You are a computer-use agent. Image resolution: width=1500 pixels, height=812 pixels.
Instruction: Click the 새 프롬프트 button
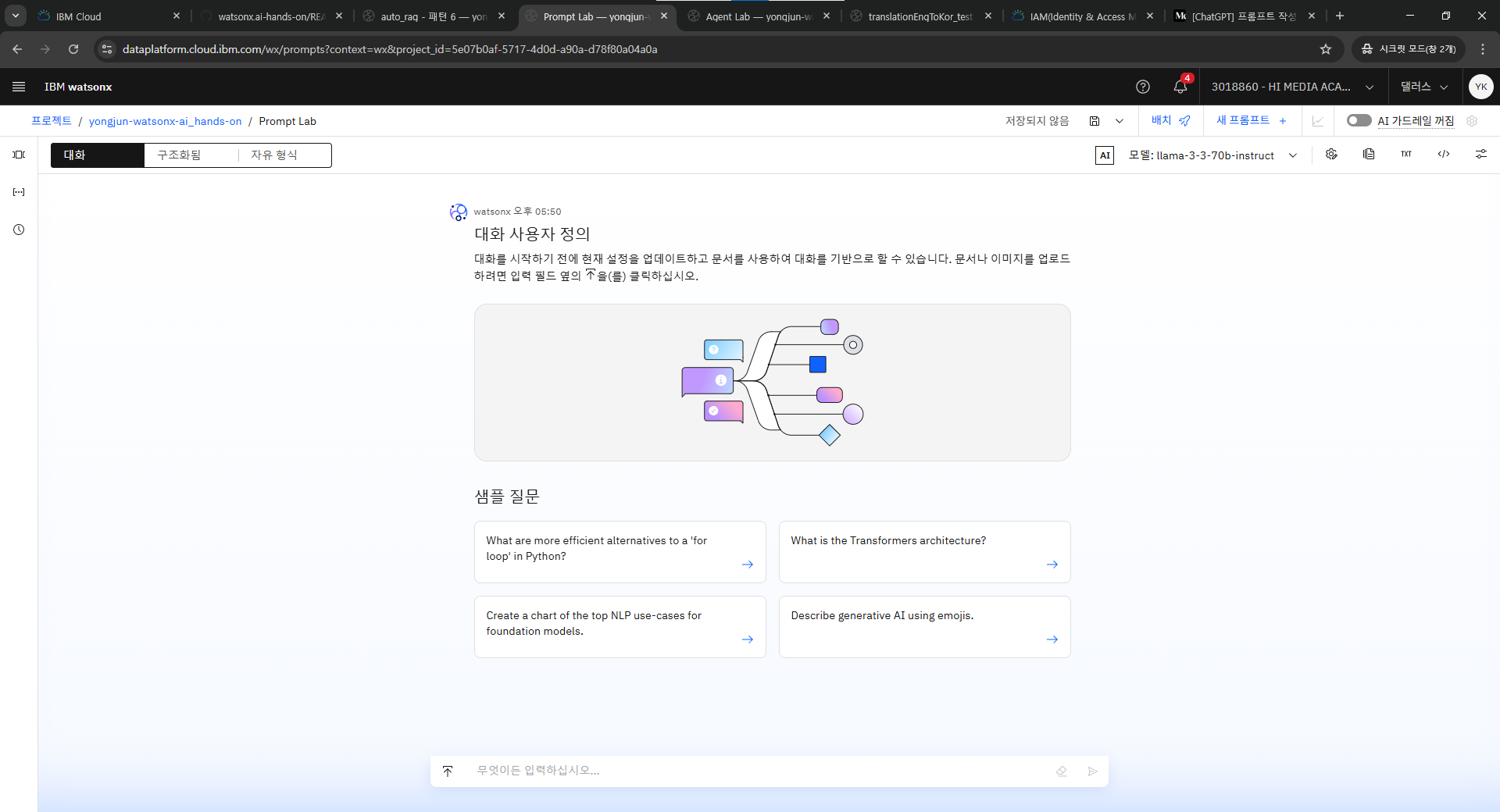[1252, 120]
